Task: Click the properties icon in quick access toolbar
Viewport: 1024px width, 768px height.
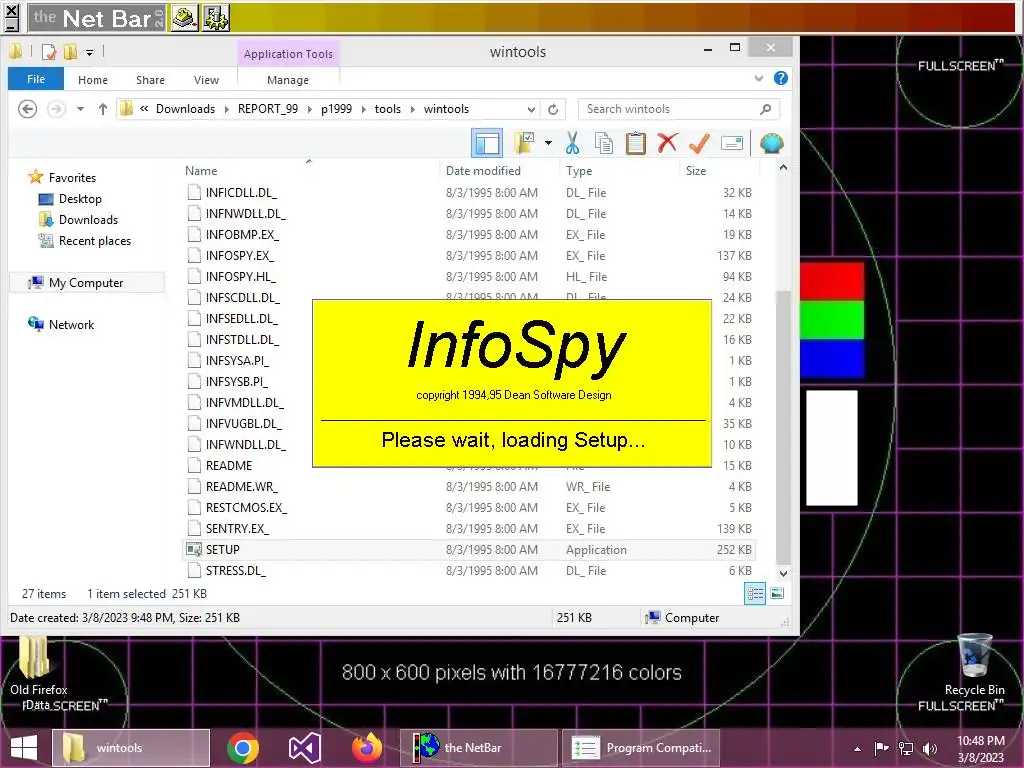Action: pos(48,52)
